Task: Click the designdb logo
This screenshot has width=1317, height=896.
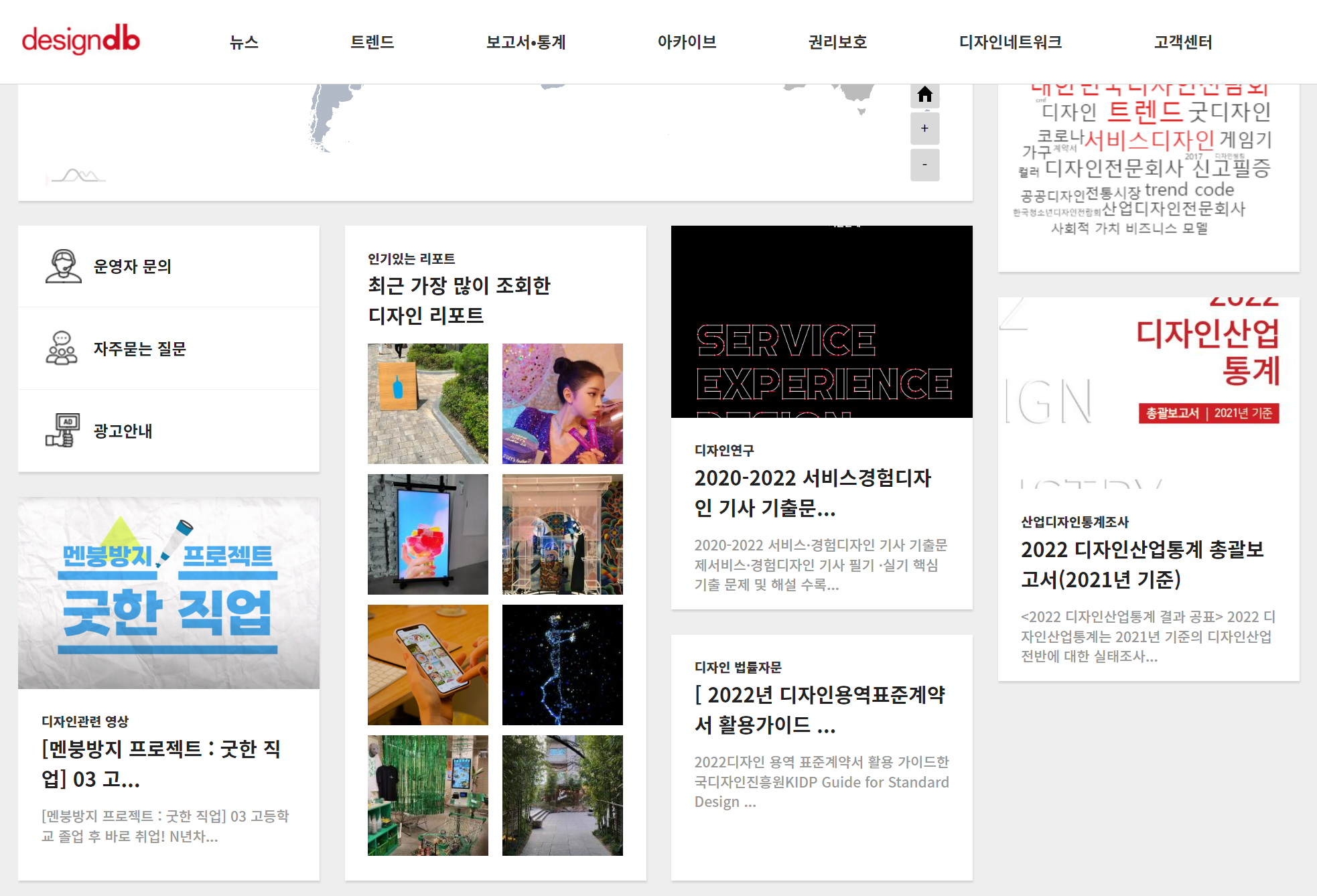Action: click(x=80, y=40)
